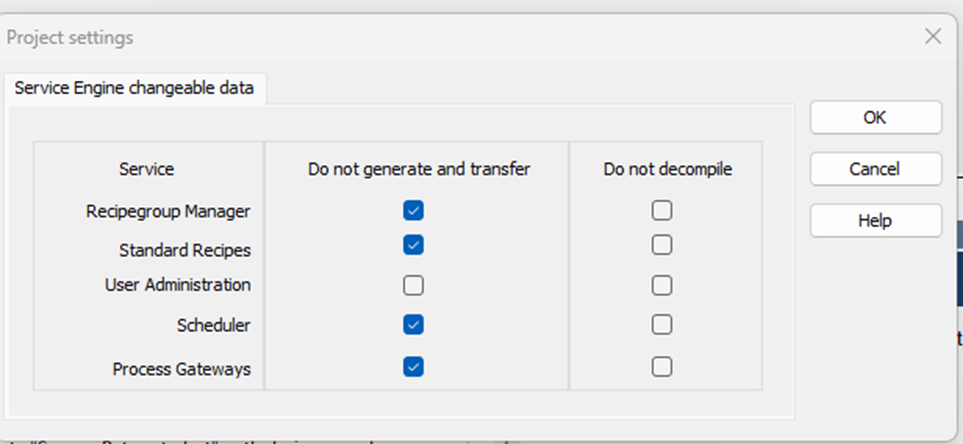Click the Project settings title bar
The image size is (963, 444).
[x=400, y=37]
